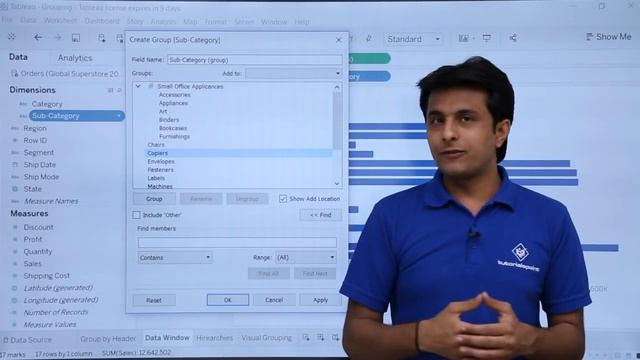Click the highlighter pen icon in toolbar
This screenshot has height=360, width=640.
click(369, 38)
